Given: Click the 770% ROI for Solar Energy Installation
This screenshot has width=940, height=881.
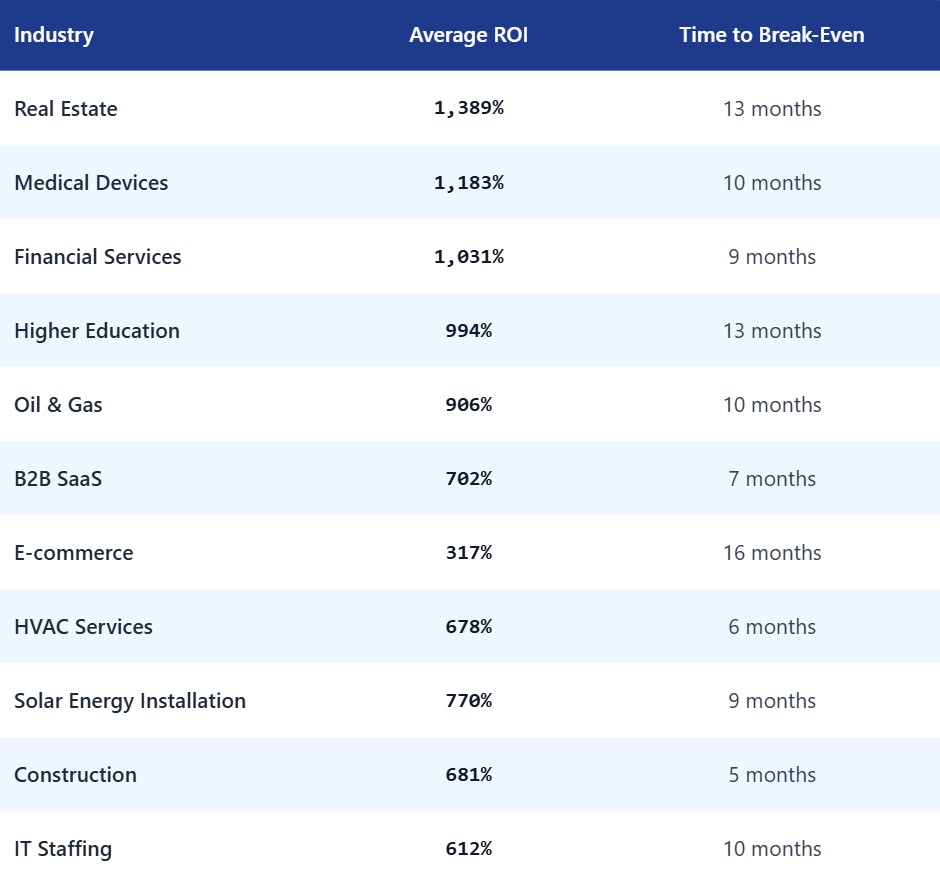Looking at the screenshot, I should (x=469, y=701).
